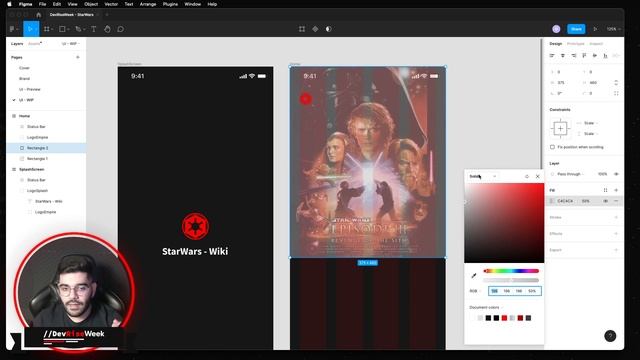
Task: Select the Hand tool
Action: pyautogui.click(x=107, y=29)
